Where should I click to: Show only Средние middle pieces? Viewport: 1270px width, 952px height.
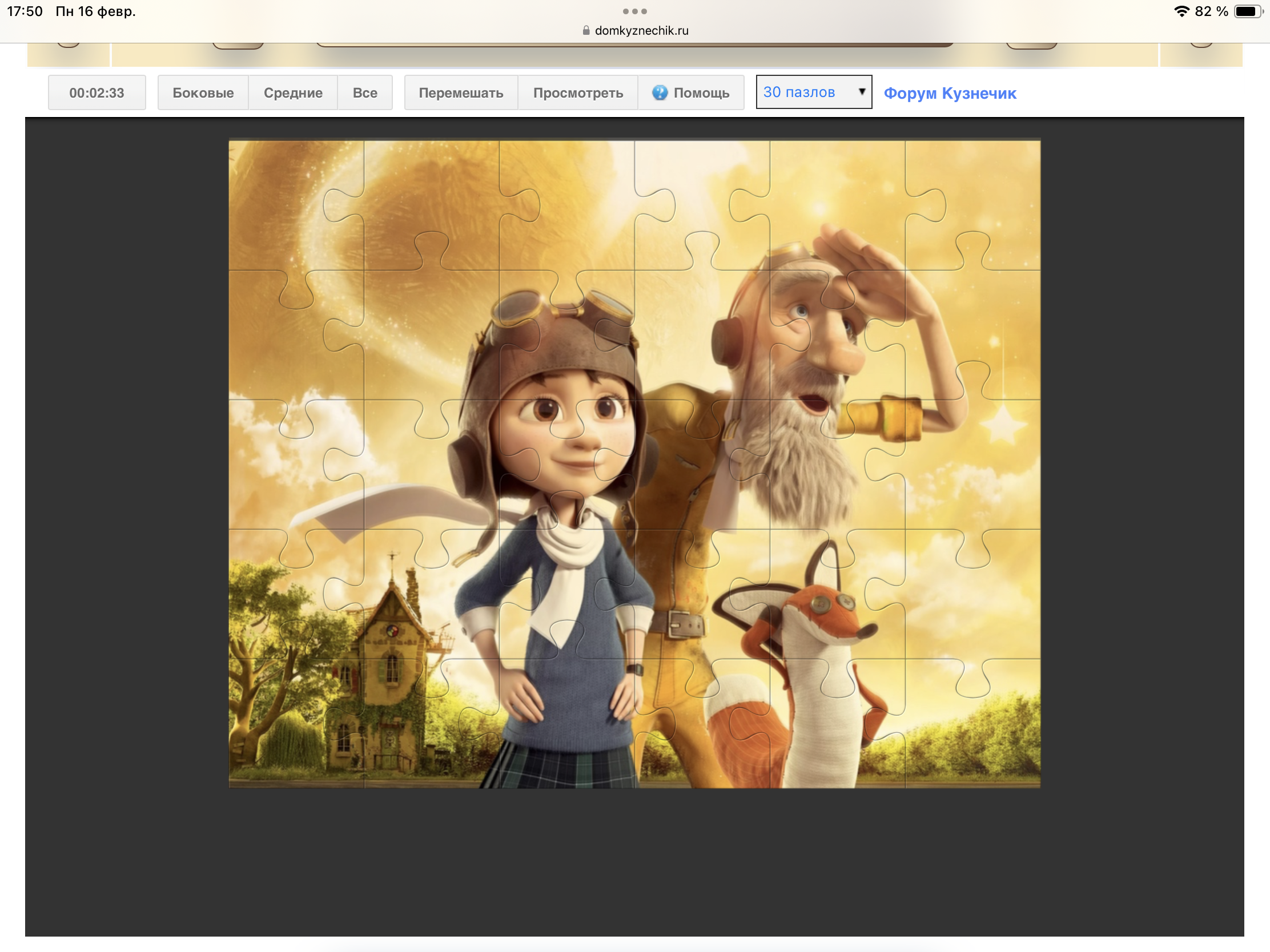click(x=293, y=93)
